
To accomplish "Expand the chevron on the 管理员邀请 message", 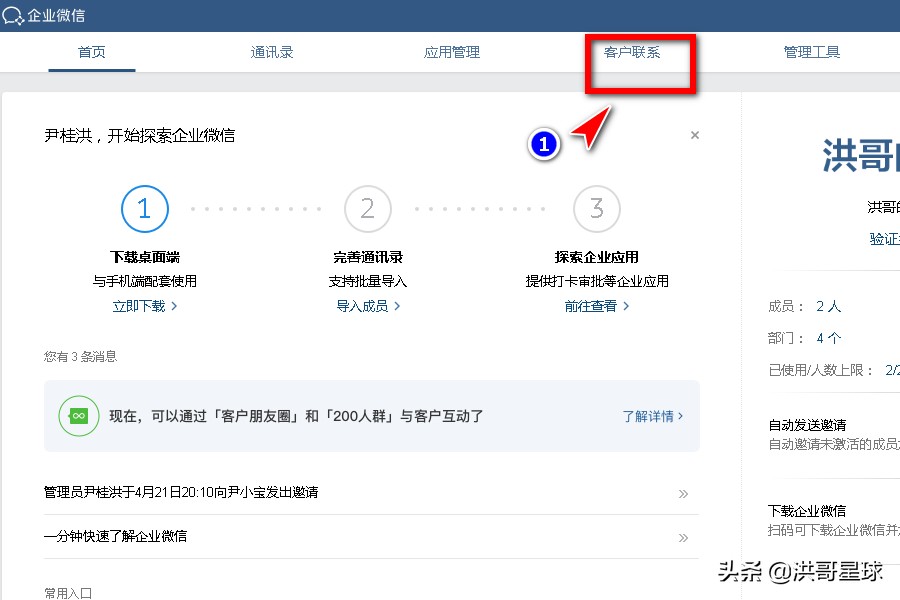I will [x=684, y=494].
